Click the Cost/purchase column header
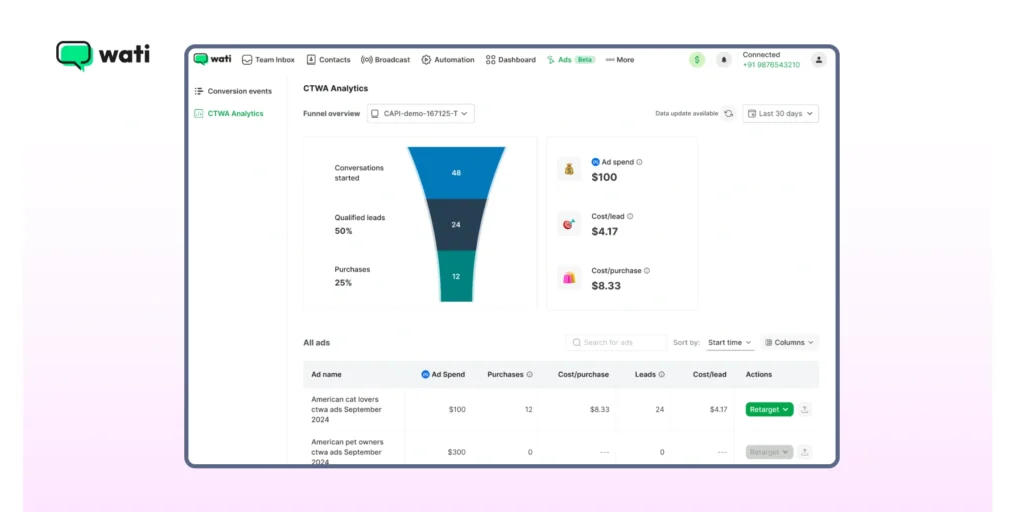The height and width of the screenshot is (512, 1024). pyautogui.click(x=583, y=375)
